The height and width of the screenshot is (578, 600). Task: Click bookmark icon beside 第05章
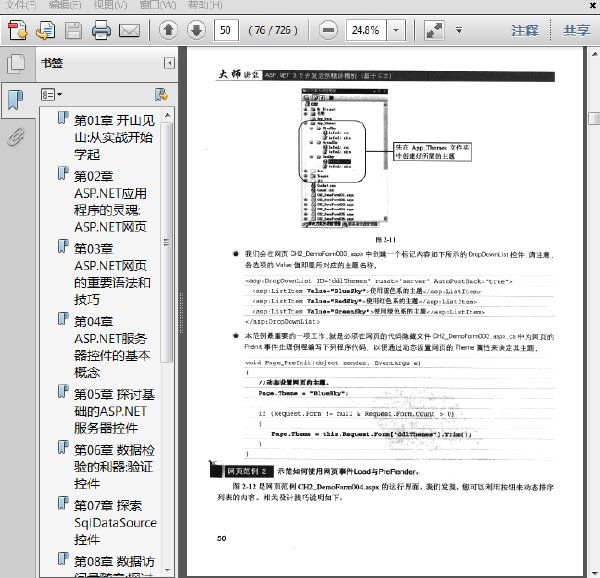pyautogui.click(x=63, y=392)
